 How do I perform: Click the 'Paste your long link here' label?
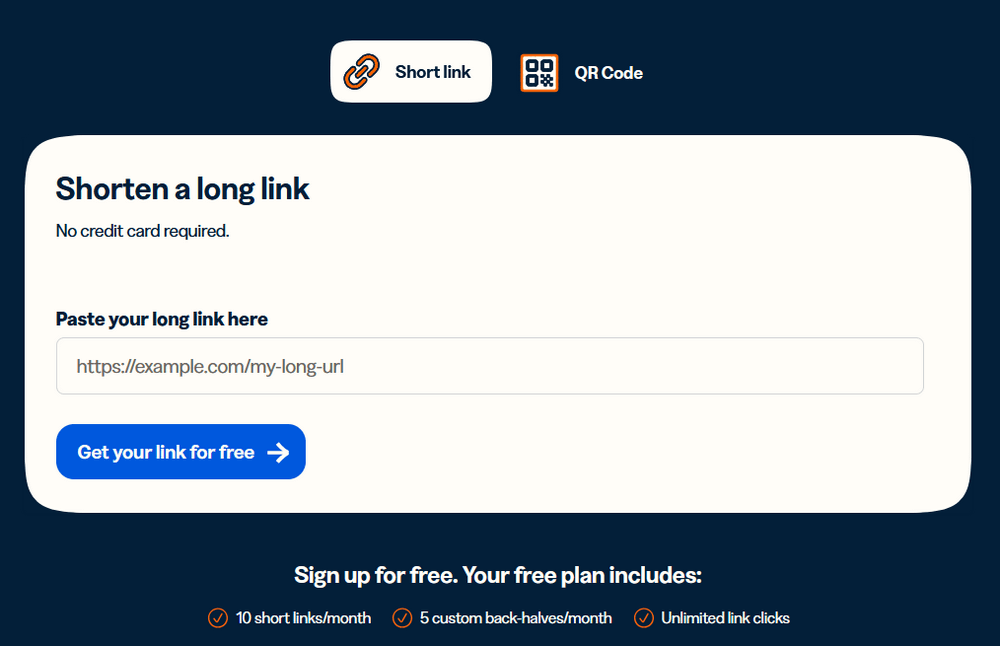(x=162, y=319)
